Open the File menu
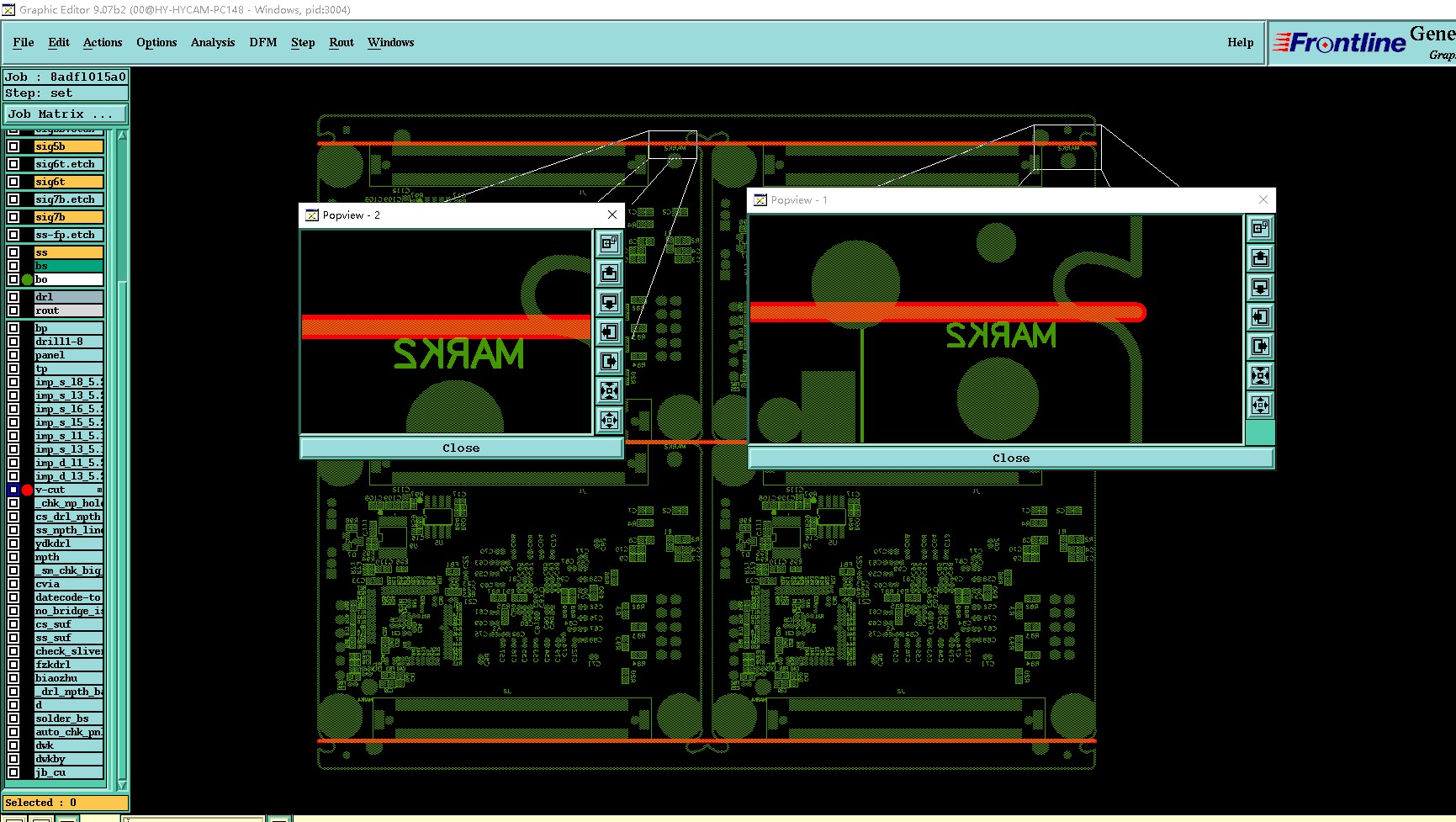This screenshot has width=1456, height=822. [24, 42]
